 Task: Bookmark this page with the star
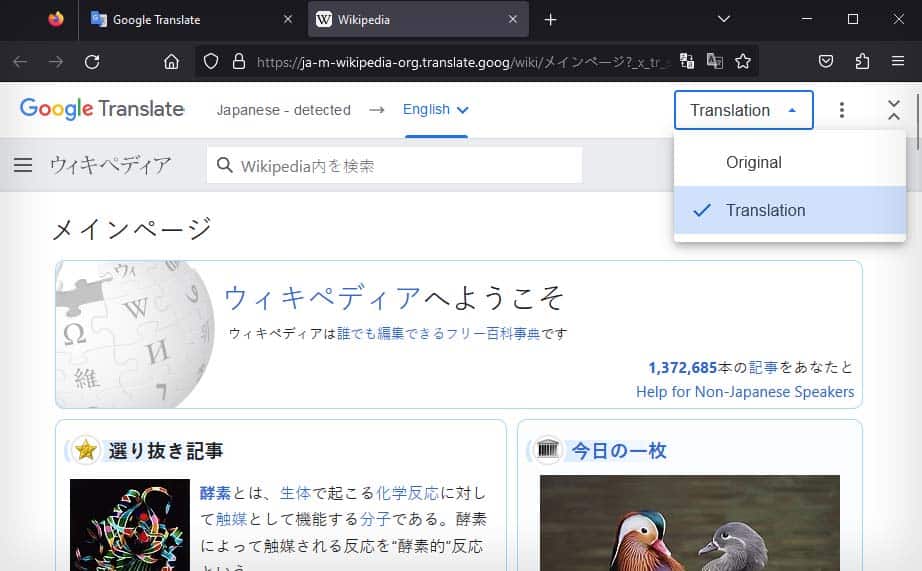pyautogui.click(x=743, y=61)
